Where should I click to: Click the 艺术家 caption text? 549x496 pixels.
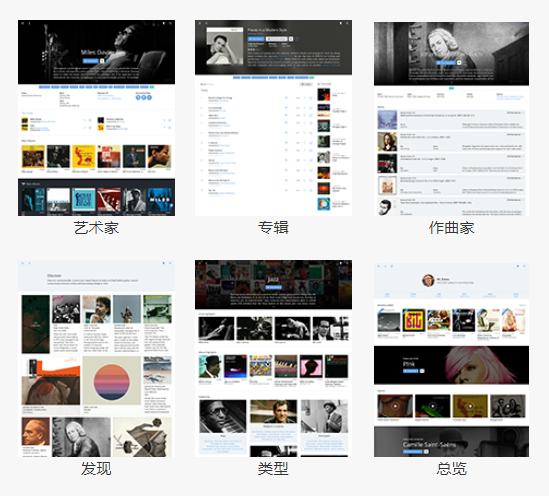pyautogui.click(x=96, y=228)
